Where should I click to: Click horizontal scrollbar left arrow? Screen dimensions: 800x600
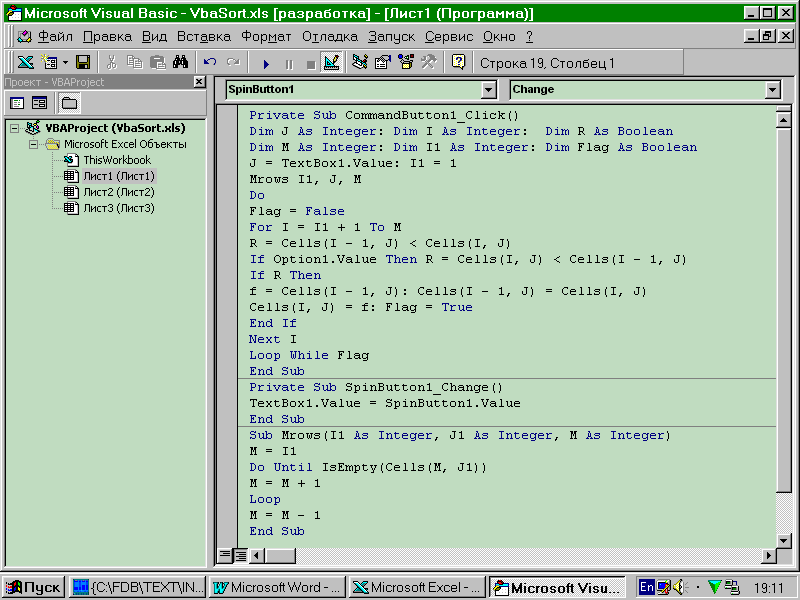[257, 555]
